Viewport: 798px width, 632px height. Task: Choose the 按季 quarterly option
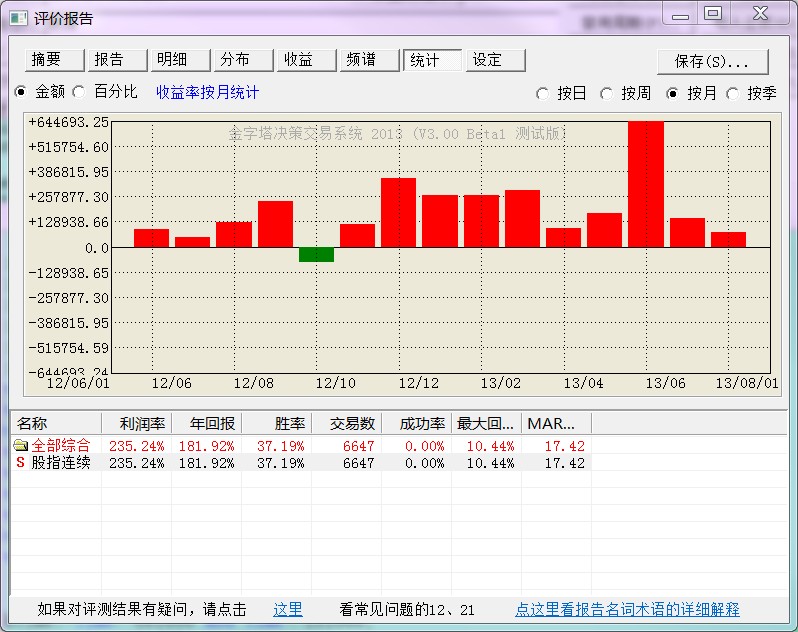coord(732,93)
